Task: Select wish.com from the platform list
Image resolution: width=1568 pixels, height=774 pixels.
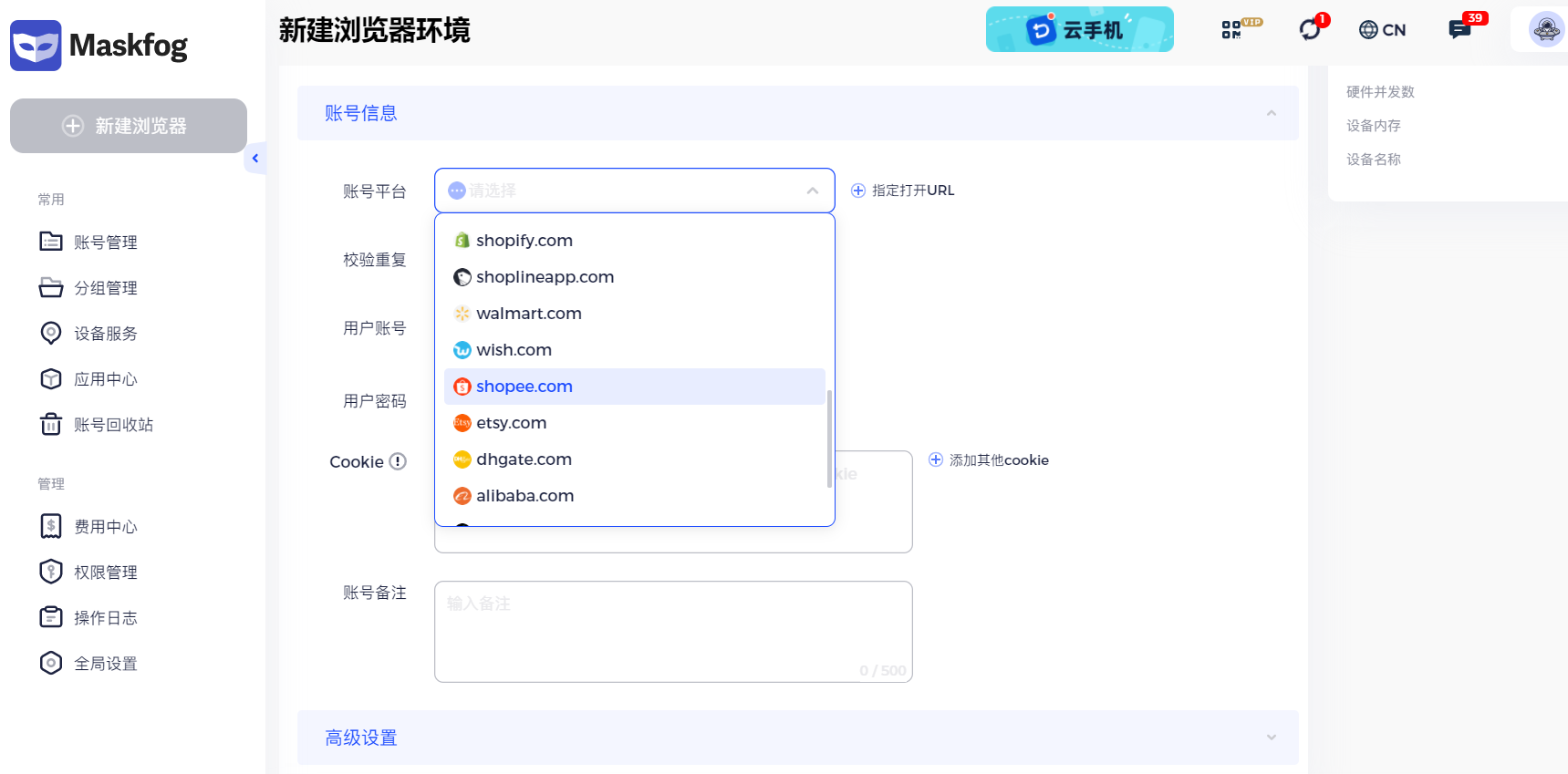Action: [x=635, y=350]
